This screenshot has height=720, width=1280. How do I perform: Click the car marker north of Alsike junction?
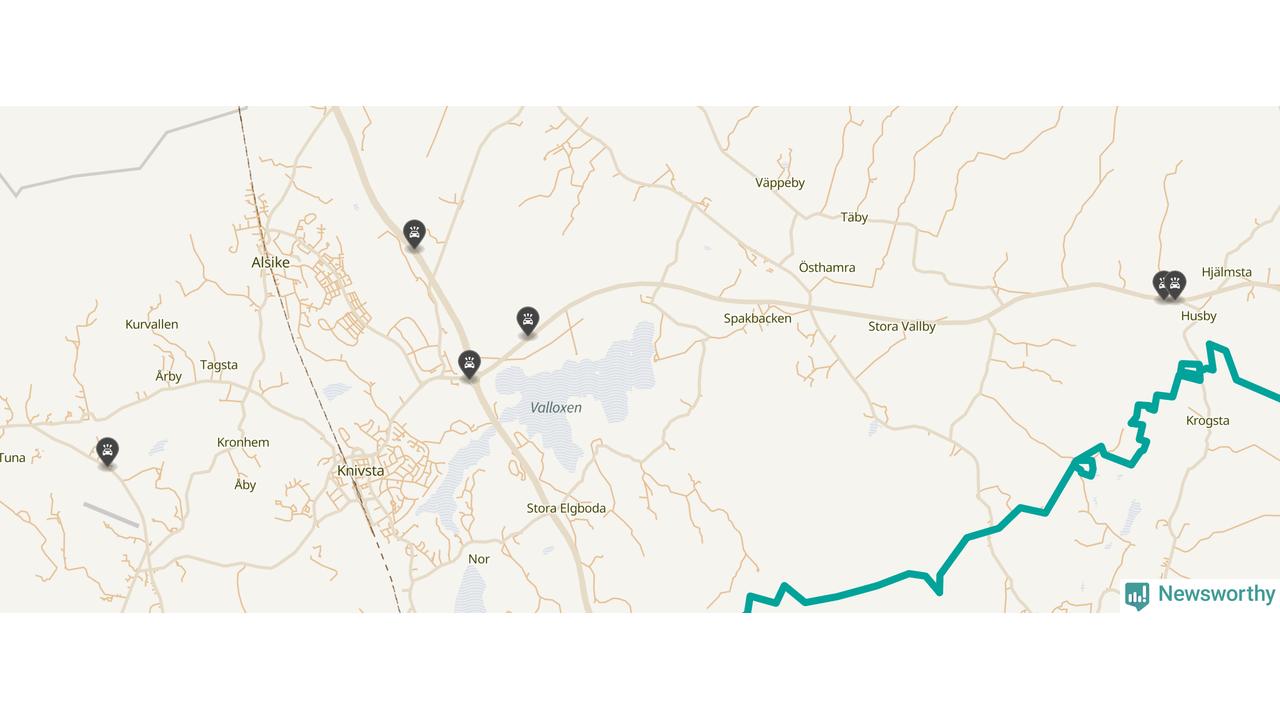coord(414,234)
